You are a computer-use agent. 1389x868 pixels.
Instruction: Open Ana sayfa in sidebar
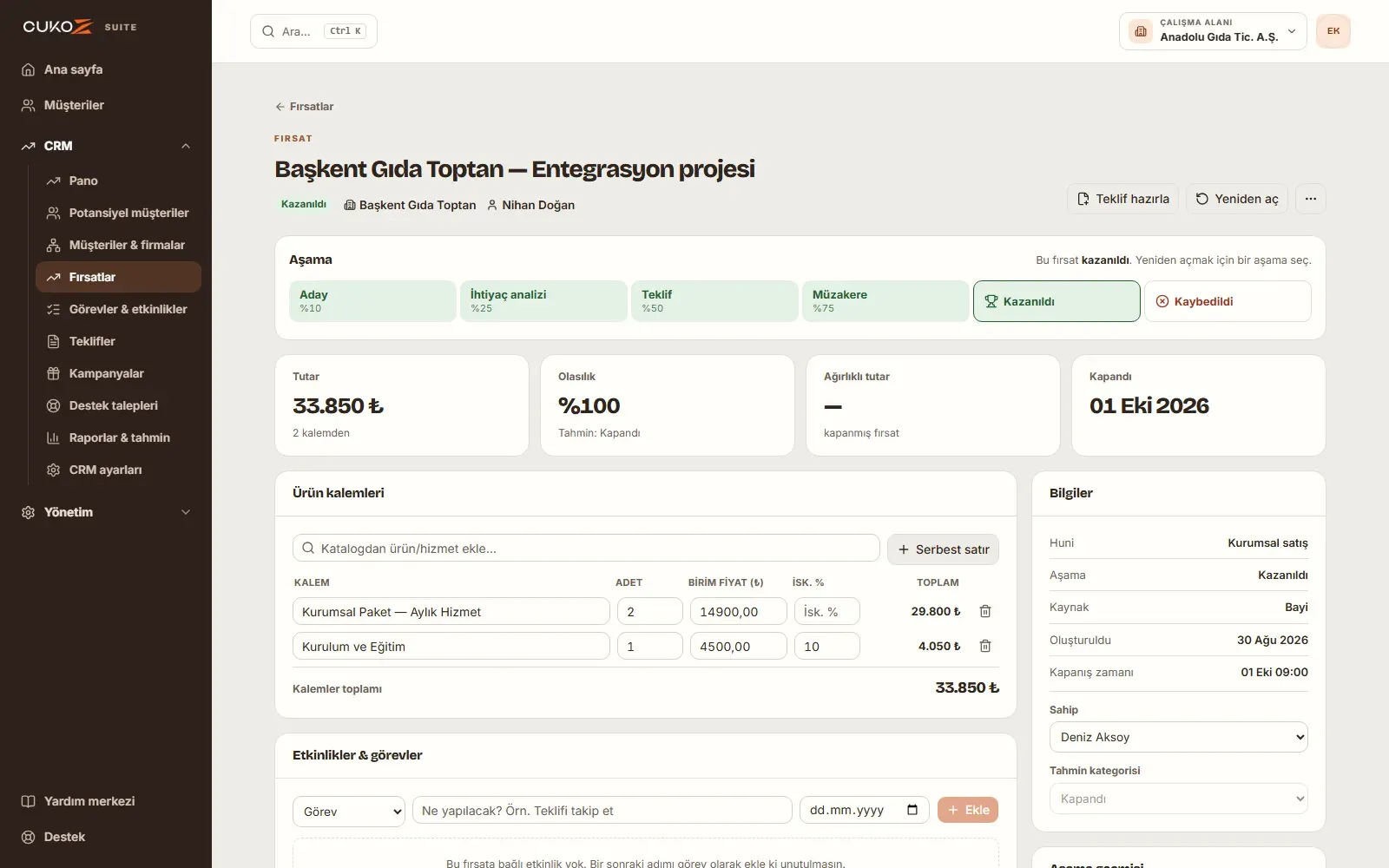click(106, 69)
